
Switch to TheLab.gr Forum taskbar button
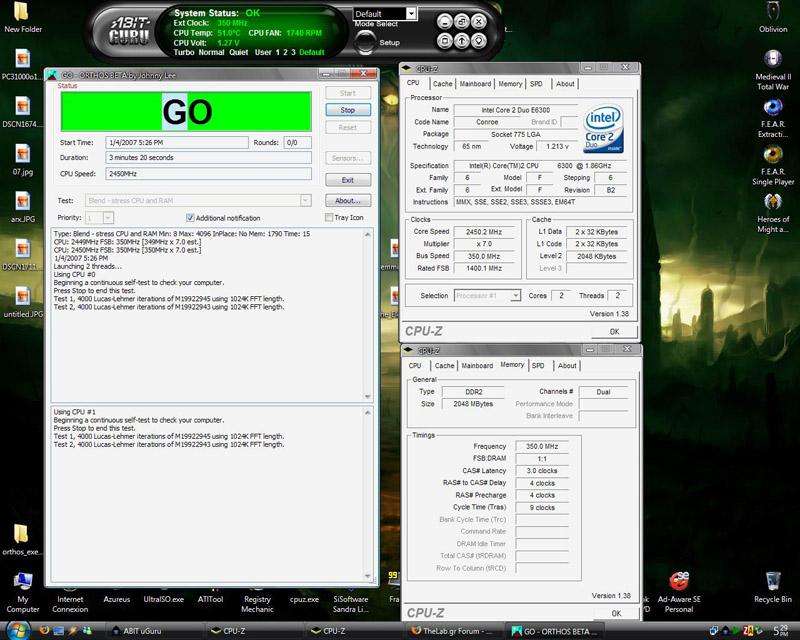(453, 631)
